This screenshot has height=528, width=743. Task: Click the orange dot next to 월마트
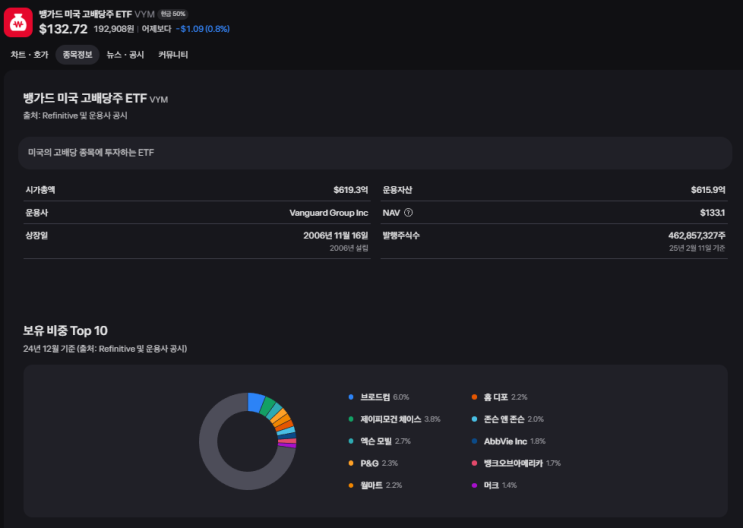351,485
